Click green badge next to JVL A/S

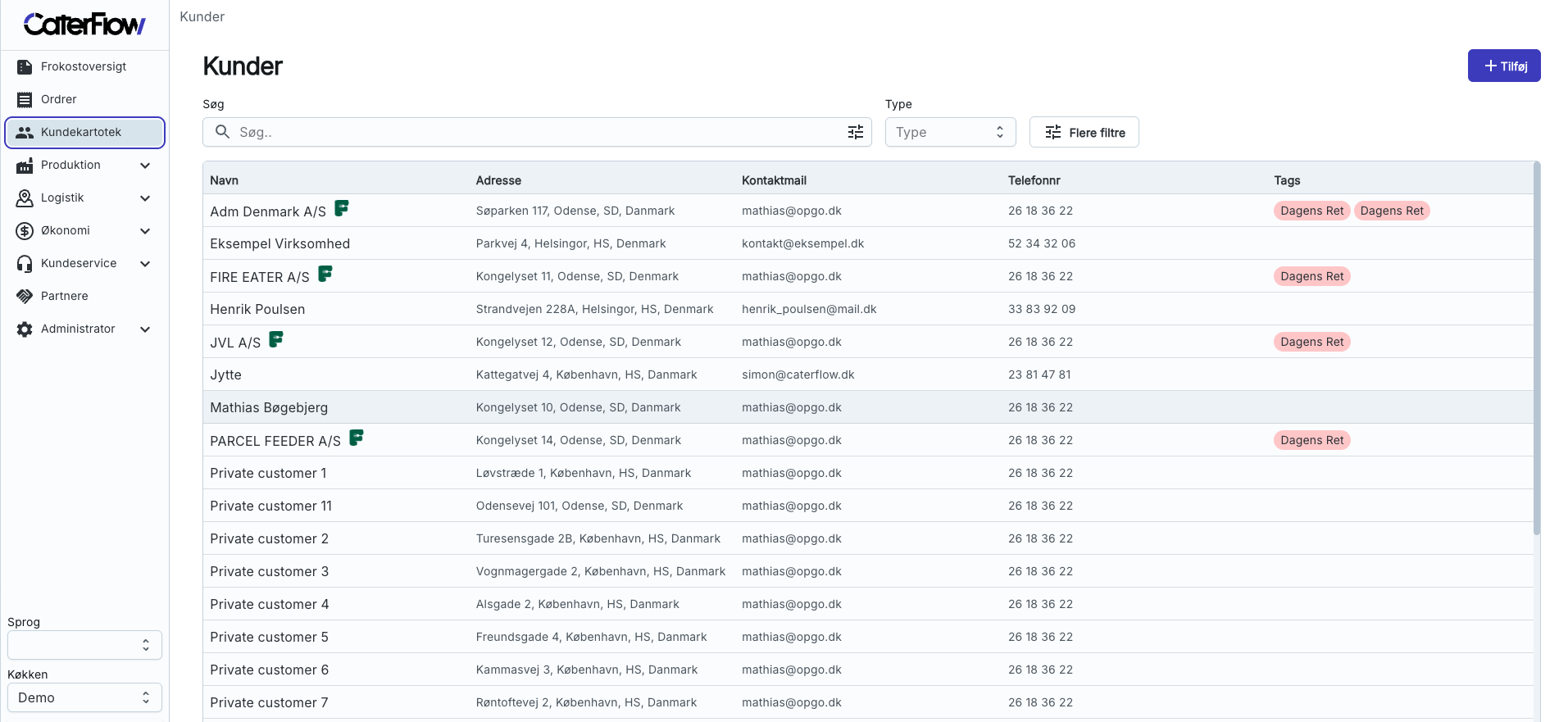coord(276,339)
